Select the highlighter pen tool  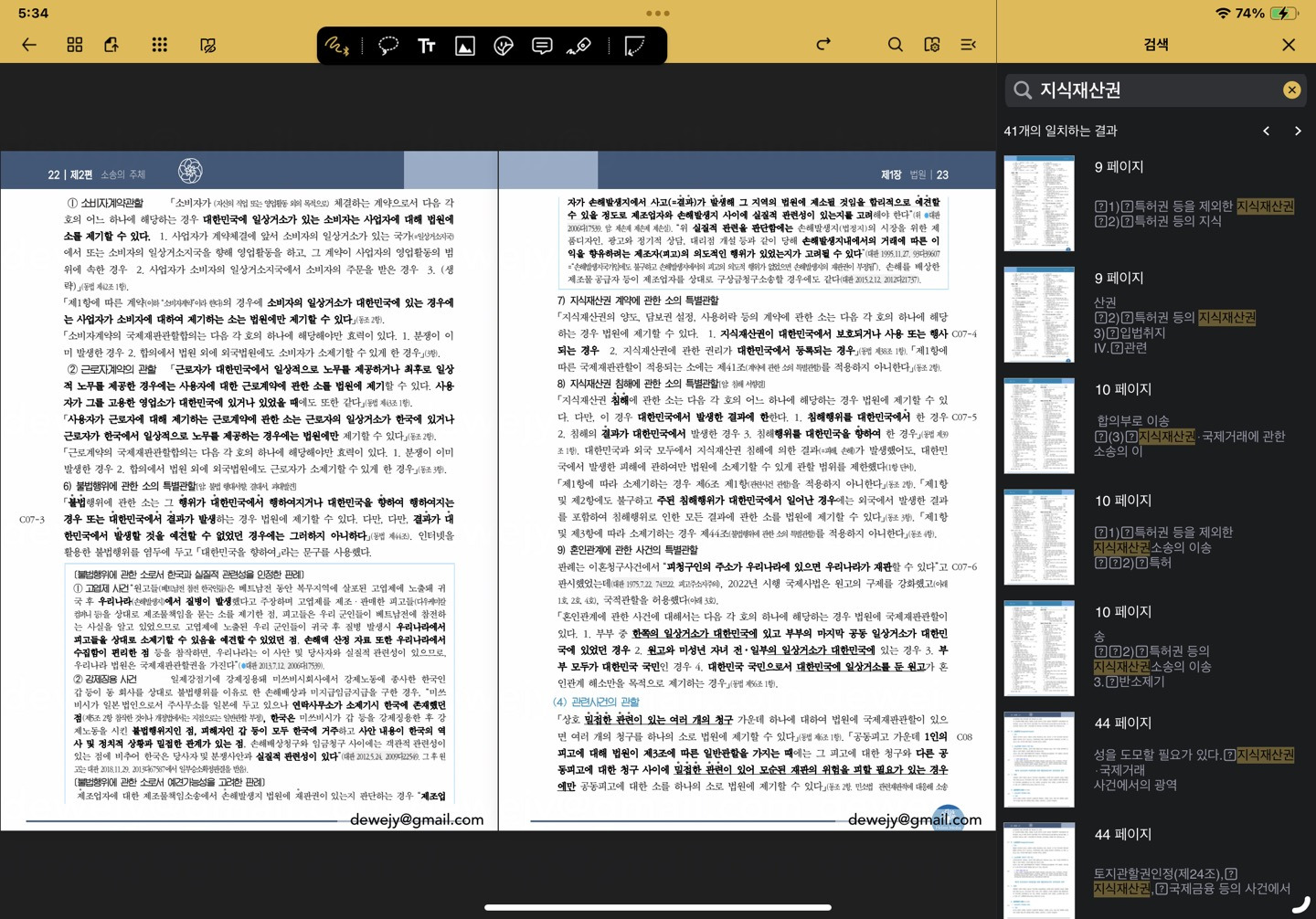[x=579, y=46]
